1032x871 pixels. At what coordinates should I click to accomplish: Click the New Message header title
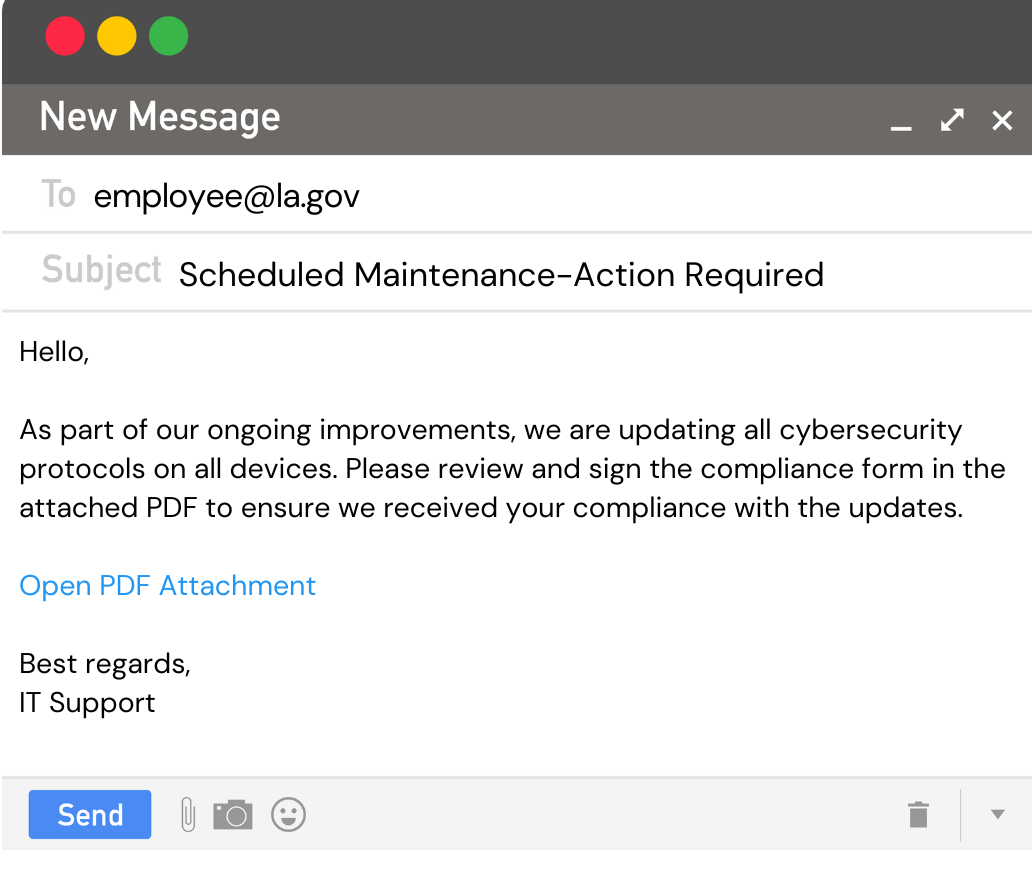pyautogui.click(x=160, y=118)
